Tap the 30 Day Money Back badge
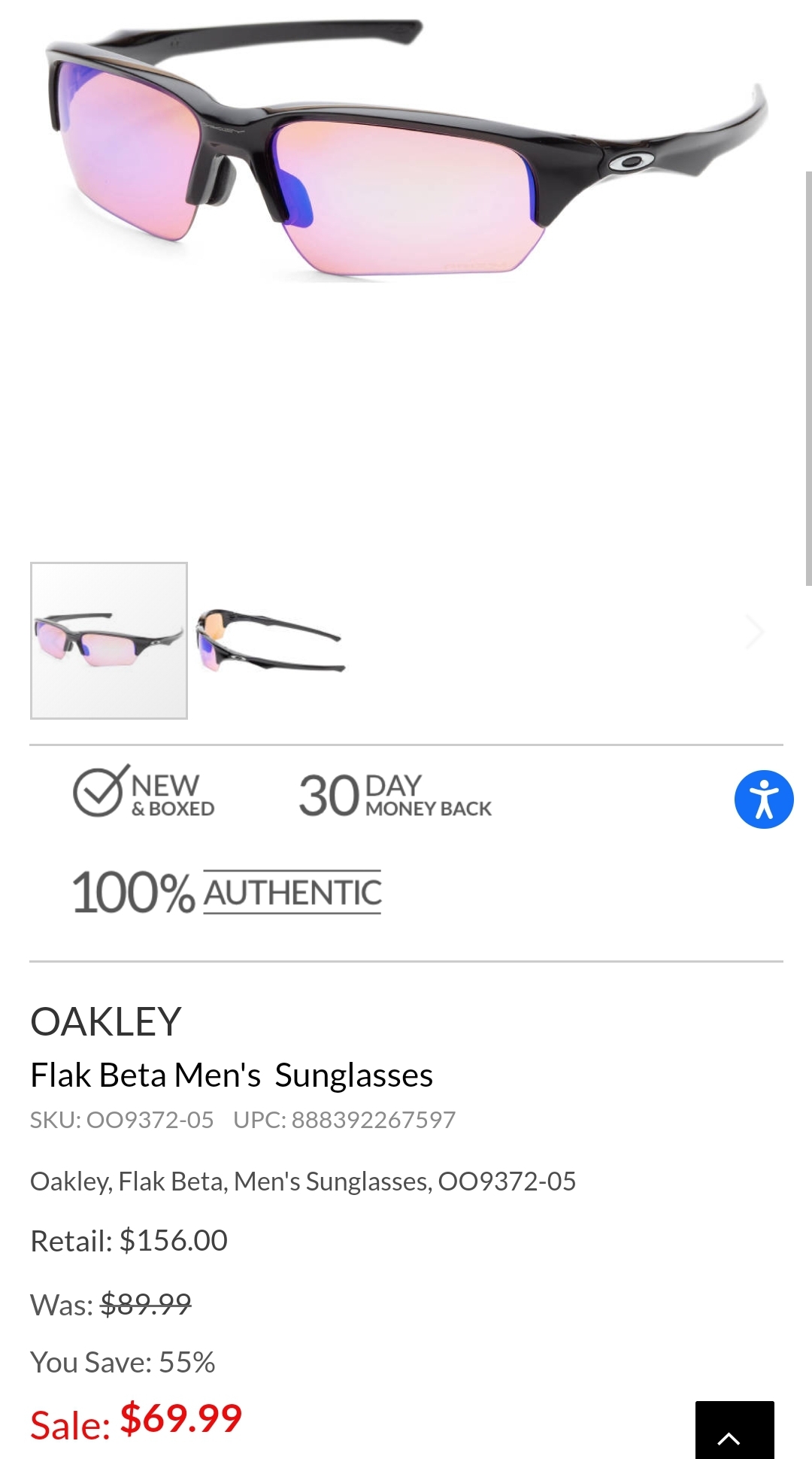812x1459 pixels. [395, 796]
